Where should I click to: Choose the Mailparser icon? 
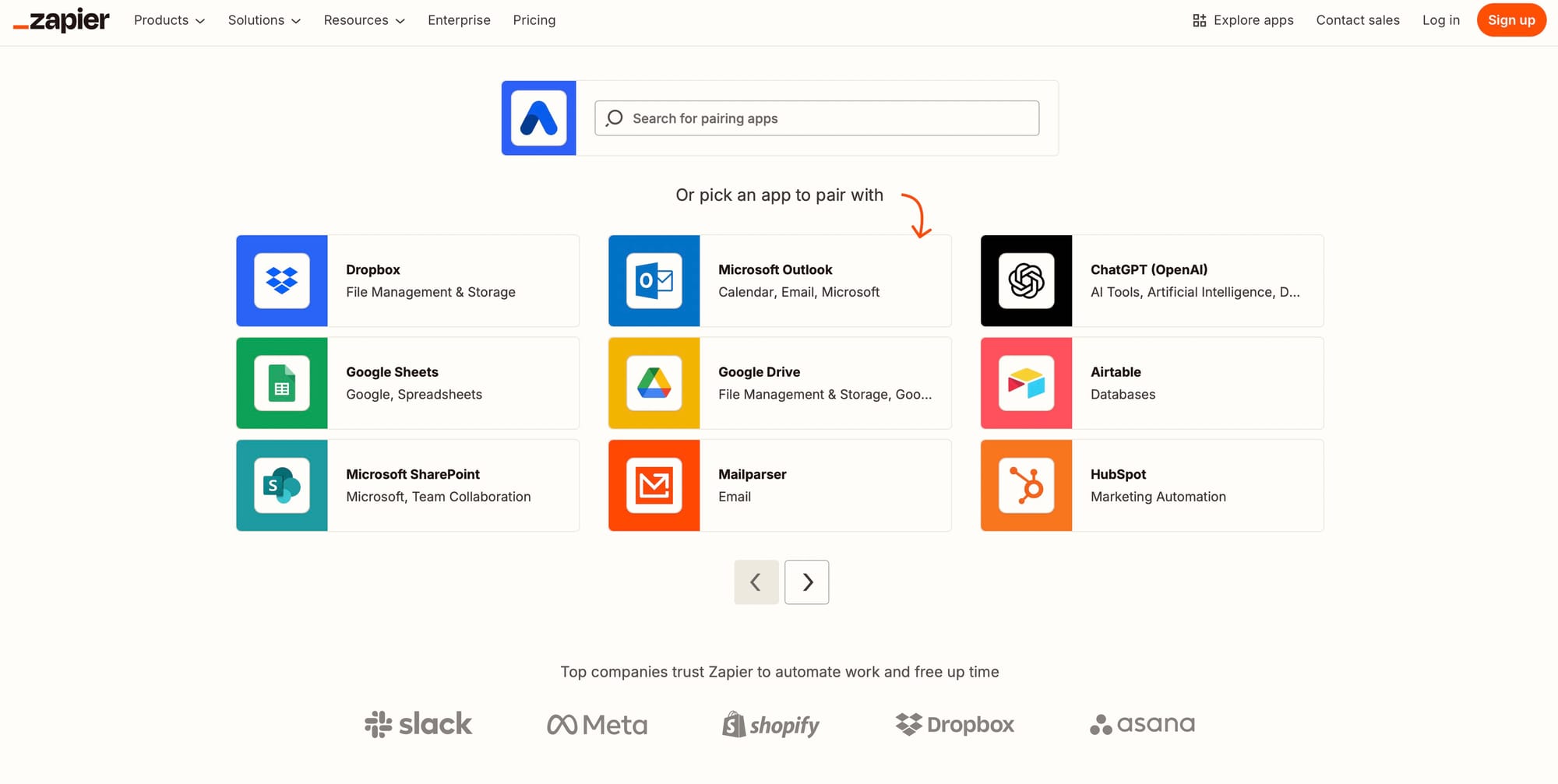654,486
